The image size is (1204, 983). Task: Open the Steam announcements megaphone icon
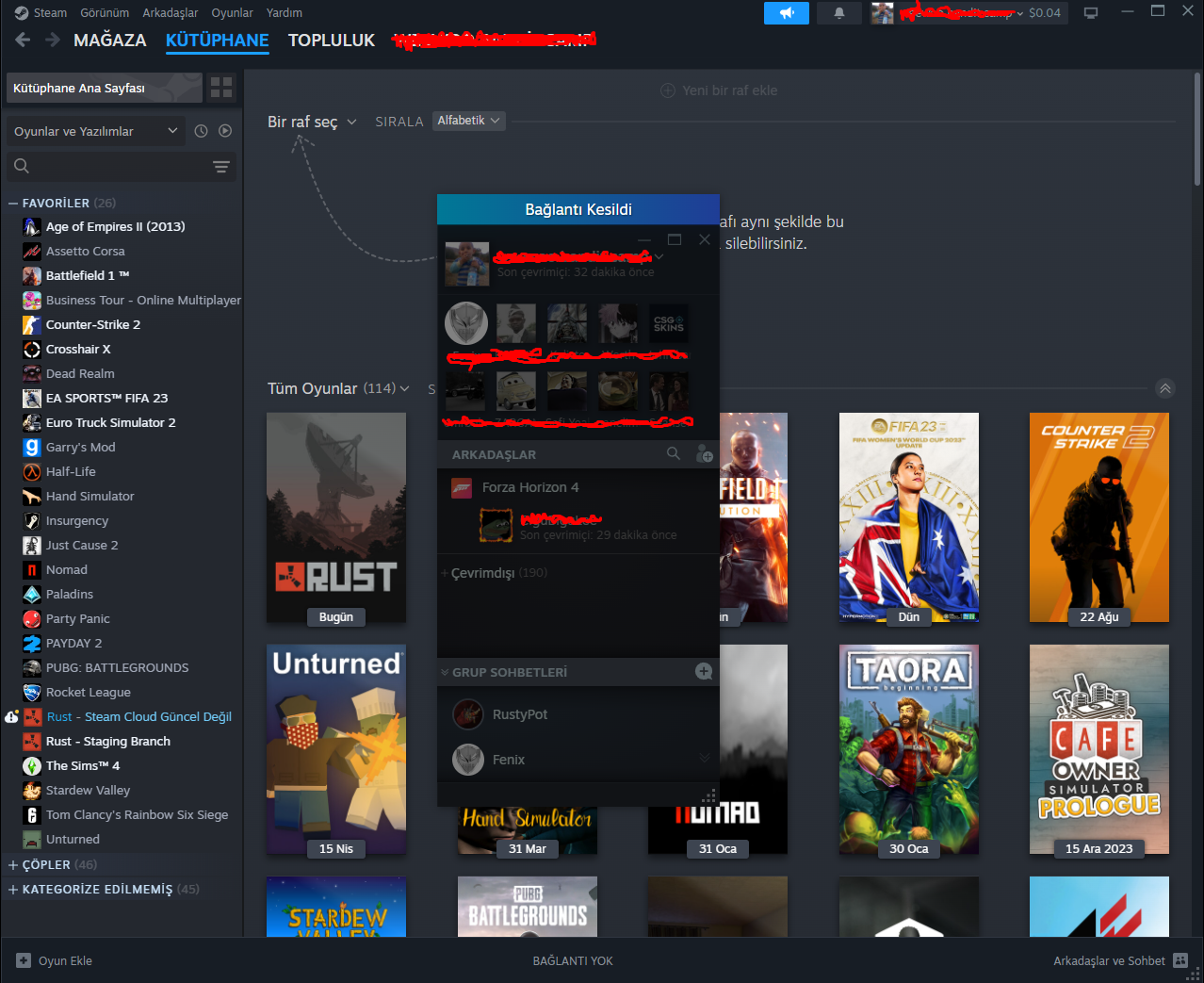[787, 13]
